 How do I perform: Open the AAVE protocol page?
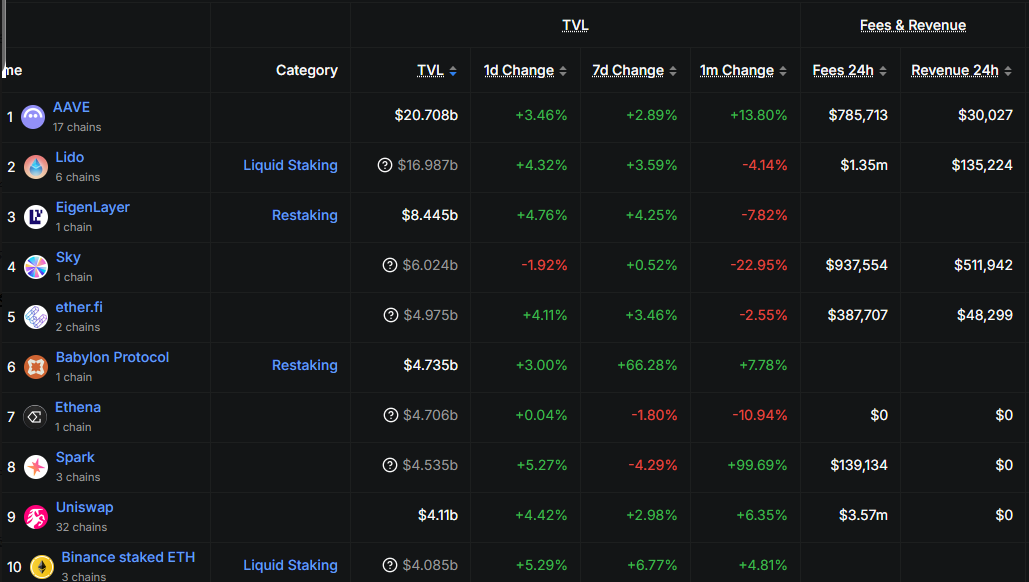click(72, 107)
